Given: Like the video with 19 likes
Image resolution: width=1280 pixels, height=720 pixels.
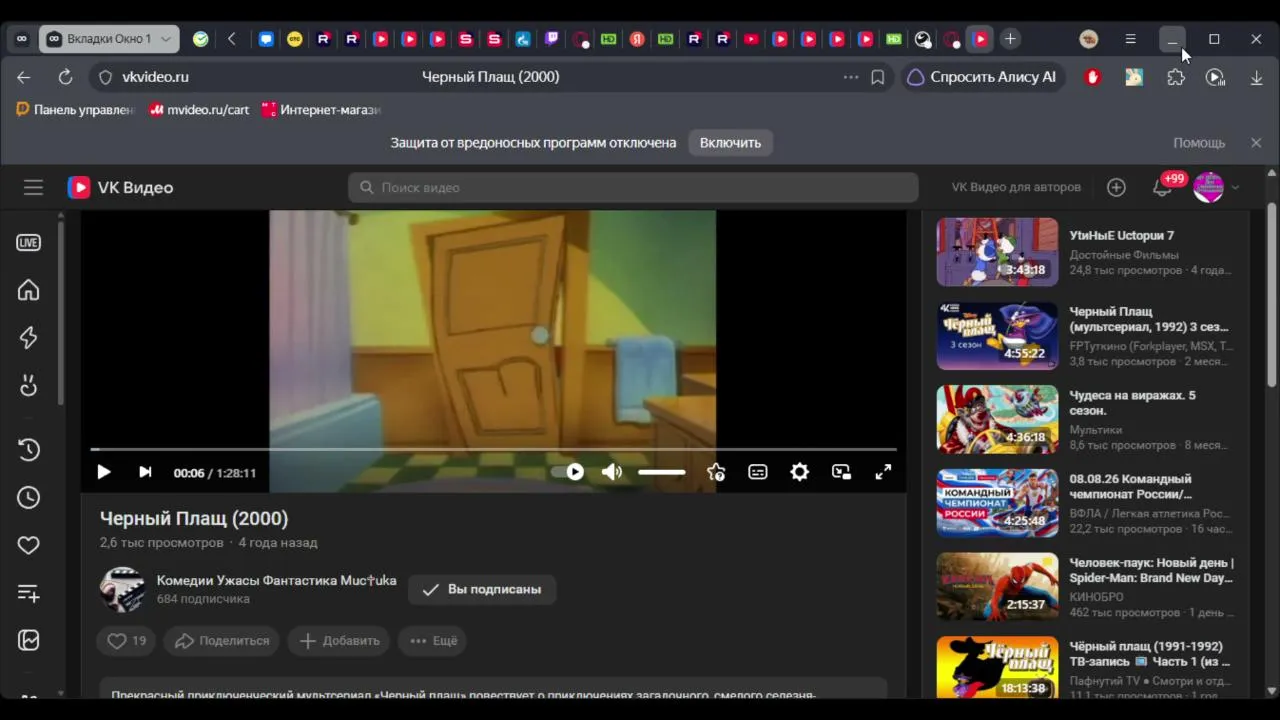Looking at the screenshot, I should click(127, 641).
